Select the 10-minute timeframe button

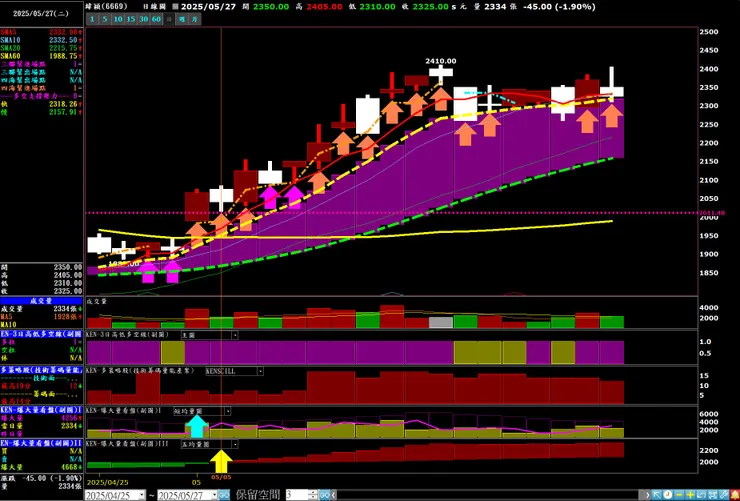tap(118, 19)
